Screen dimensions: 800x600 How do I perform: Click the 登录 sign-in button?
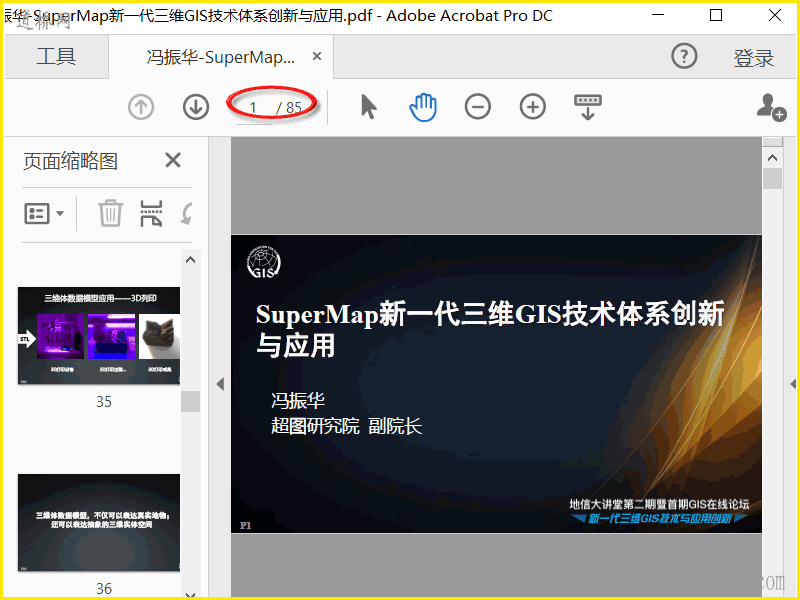tap(754, 58)
